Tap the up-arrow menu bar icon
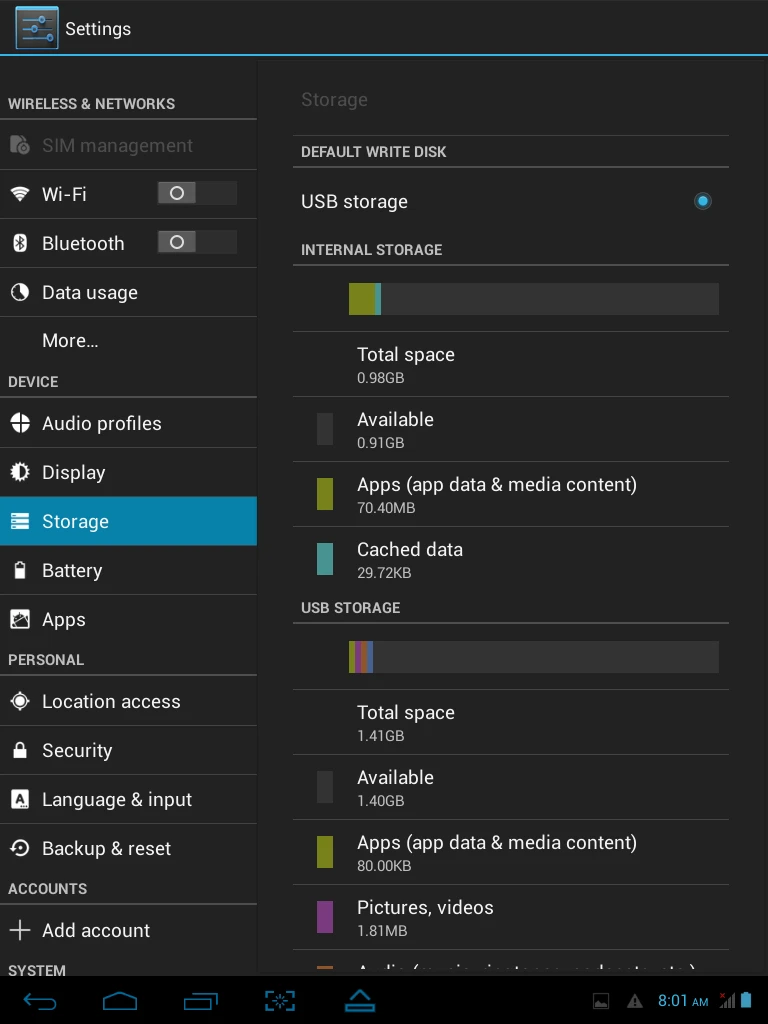 point(360,1000)
